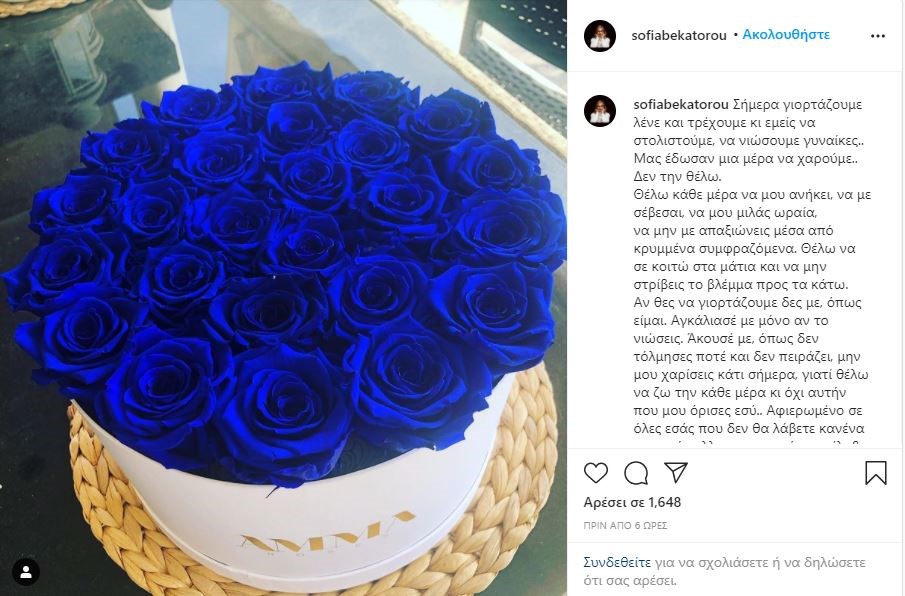Open sofiabekatorou's profile picture in the header
This screenshot has height=596, width=905.
tap(600, 36)
